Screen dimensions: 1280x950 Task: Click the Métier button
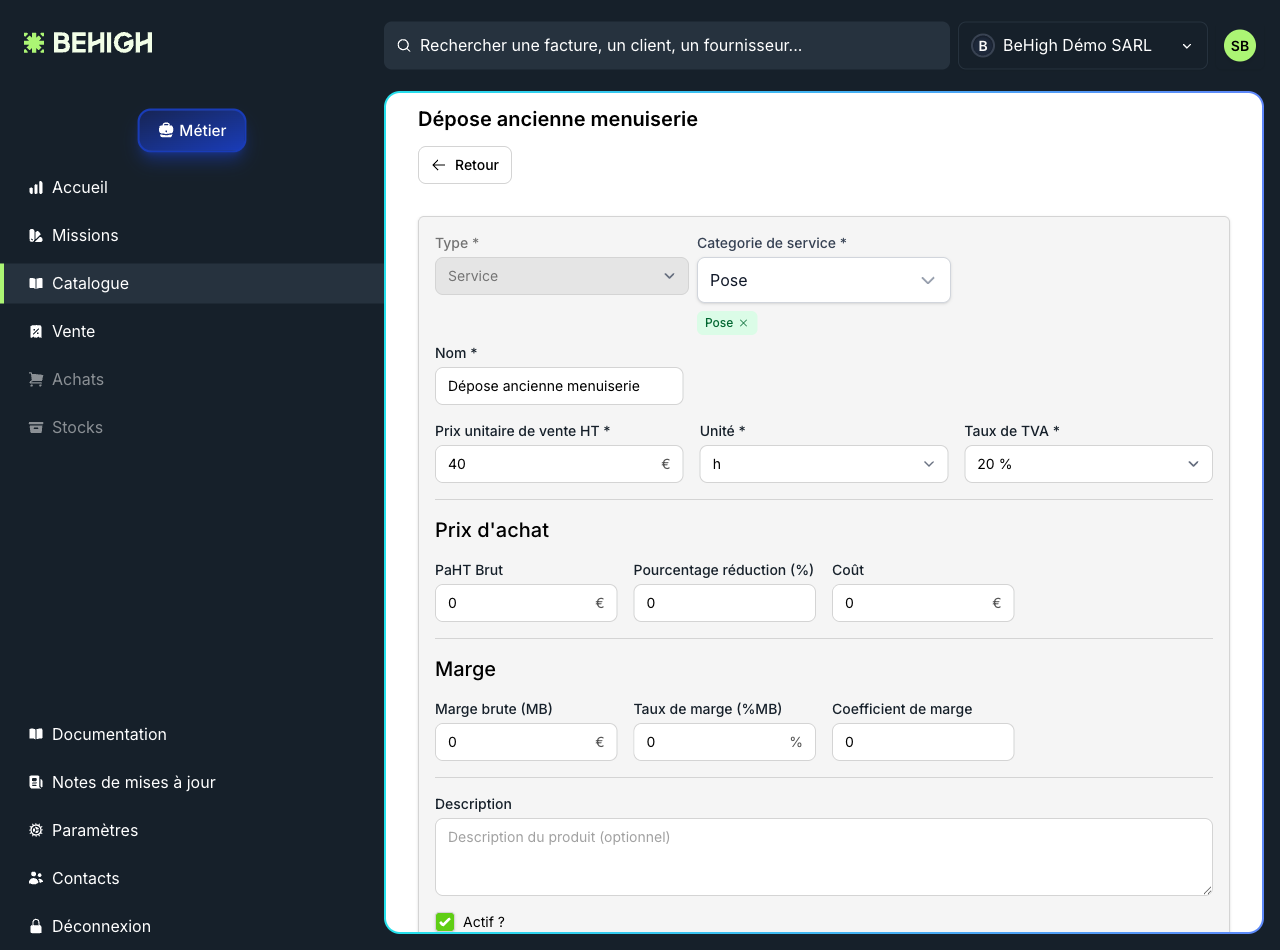[192, 130]
